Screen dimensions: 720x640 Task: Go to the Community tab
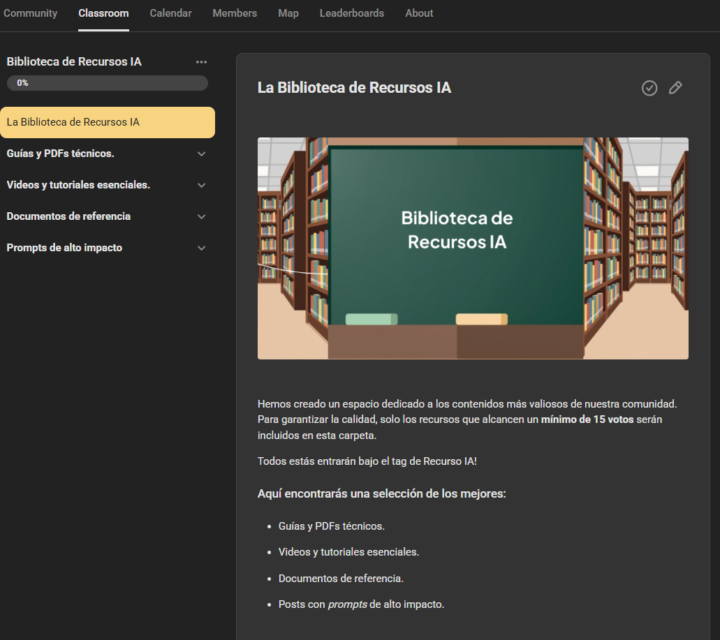pos(30,13)
